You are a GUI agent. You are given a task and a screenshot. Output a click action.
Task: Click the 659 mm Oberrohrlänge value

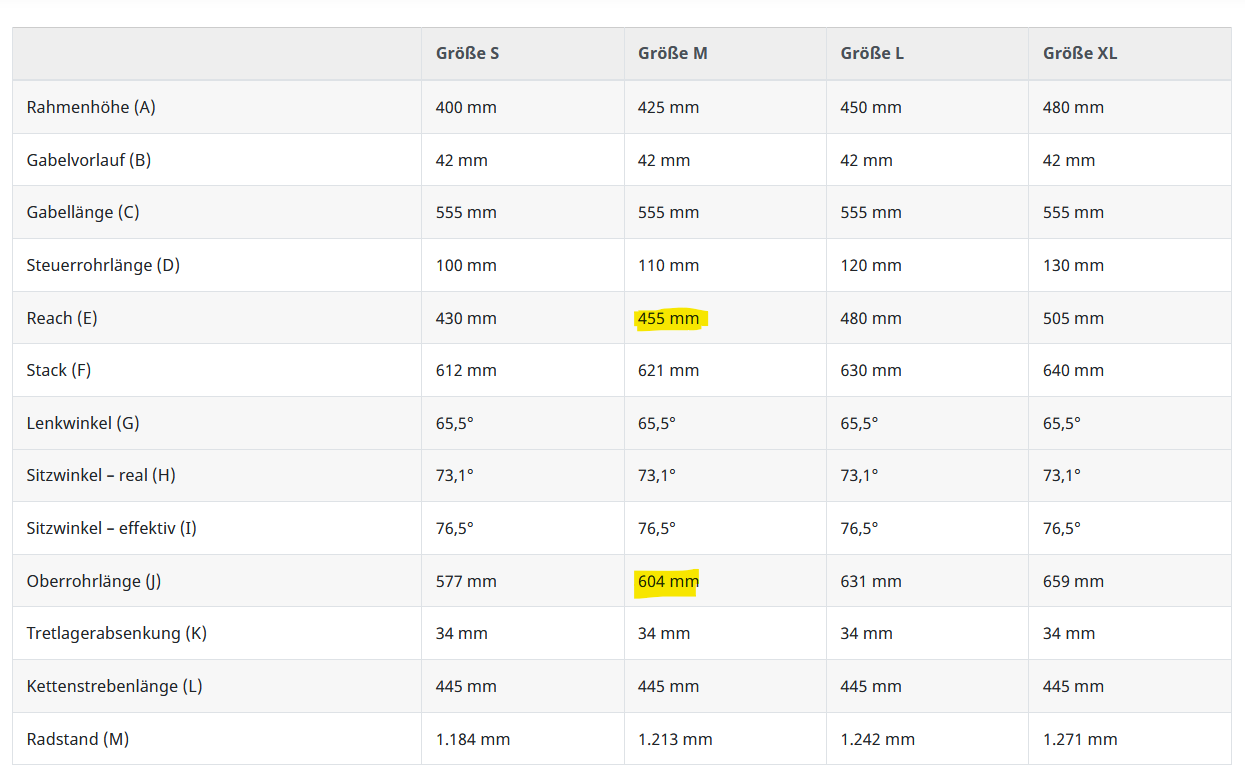pyautogui.click(x=1073, y=581)
